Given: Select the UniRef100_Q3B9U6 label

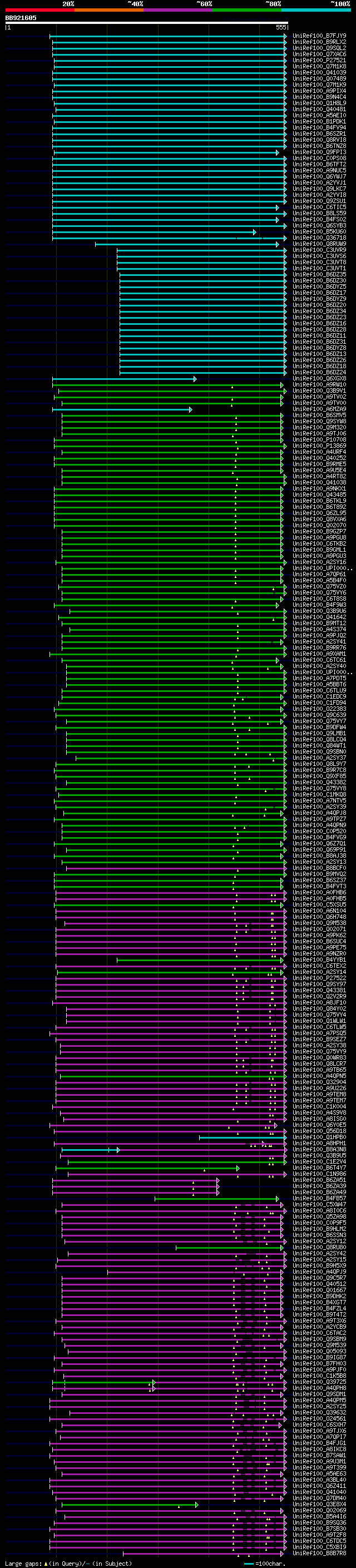Looking at the screenshot, I should pyautogui.click(x=319, y=611).
